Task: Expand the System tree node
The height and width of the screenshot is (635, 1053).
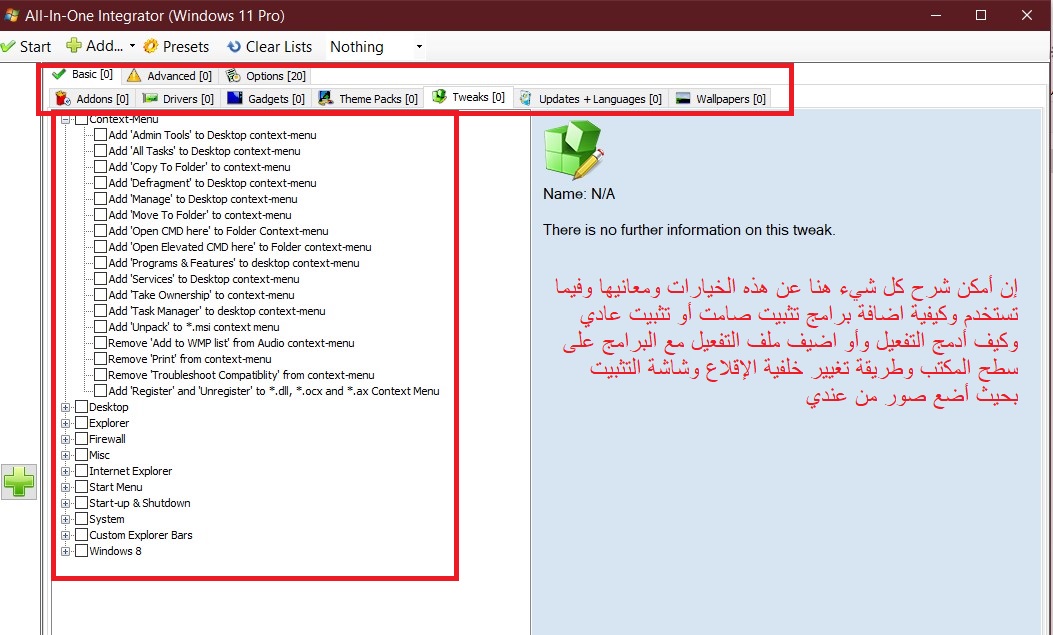Action: click(x=65, y=520)
